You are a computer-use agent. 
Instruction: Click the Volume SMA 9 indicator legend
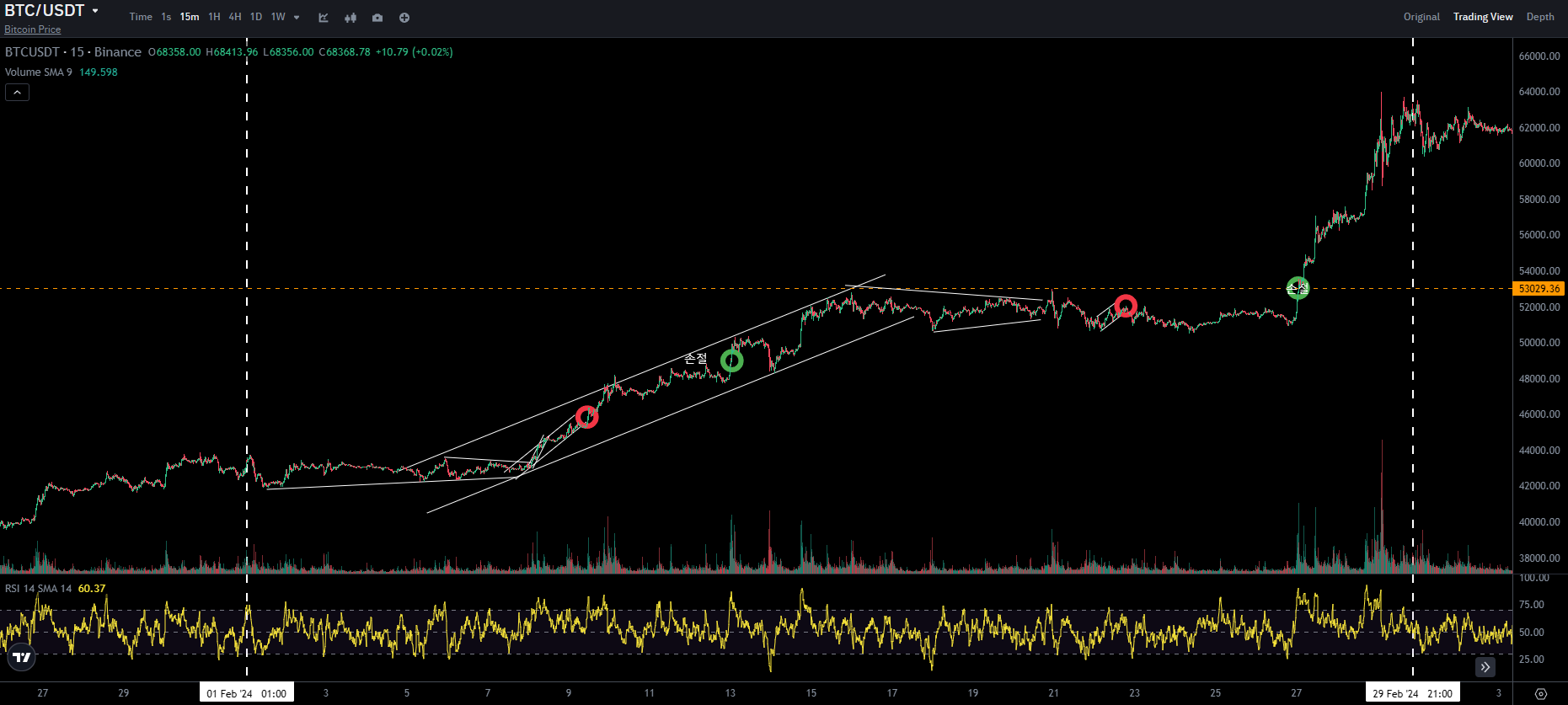(x=39, y=72)
